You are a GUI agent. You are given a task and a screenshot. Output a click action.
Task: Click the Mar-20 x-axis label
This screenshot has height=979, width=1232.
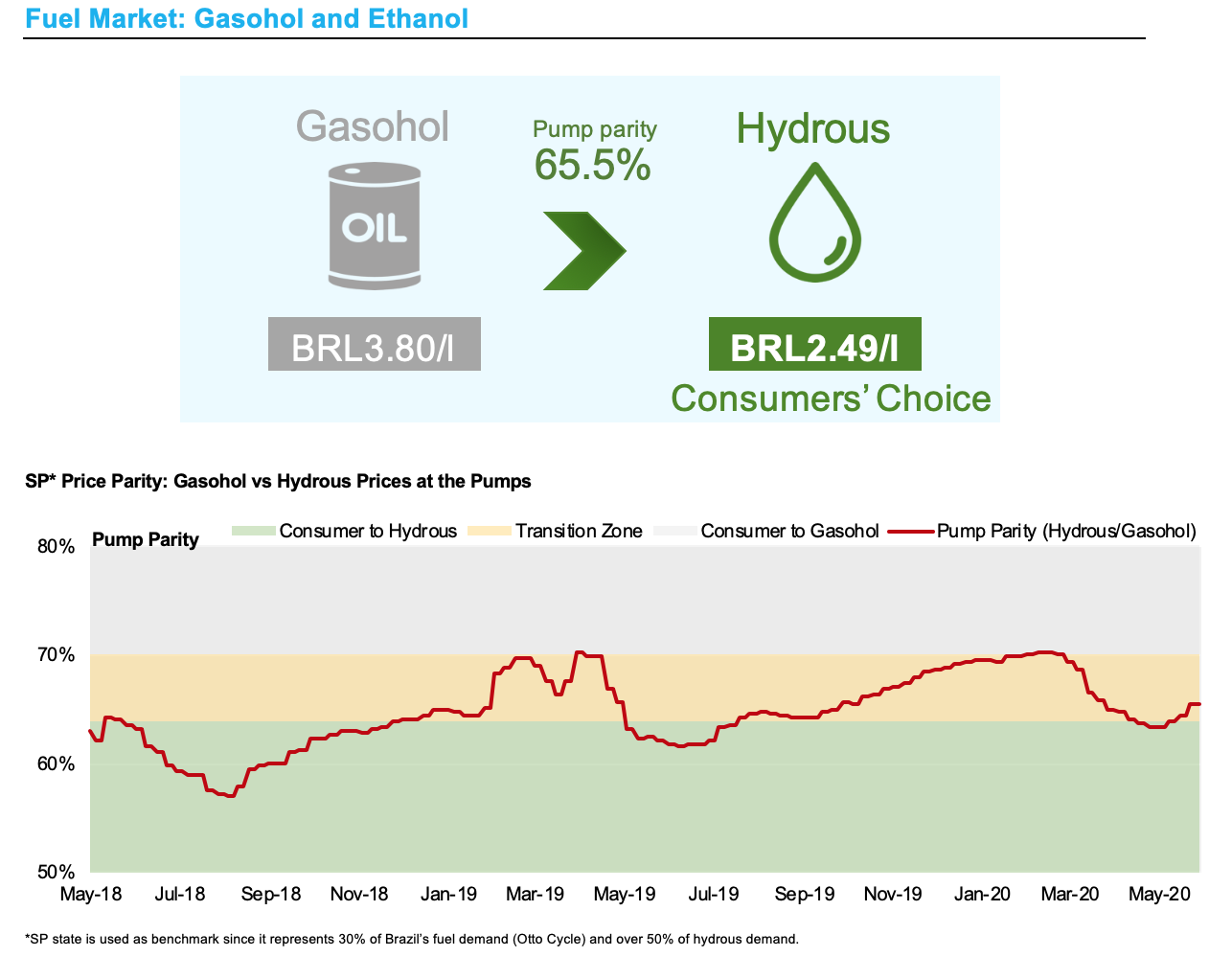pyautogui.click(x=1070, y=894)
